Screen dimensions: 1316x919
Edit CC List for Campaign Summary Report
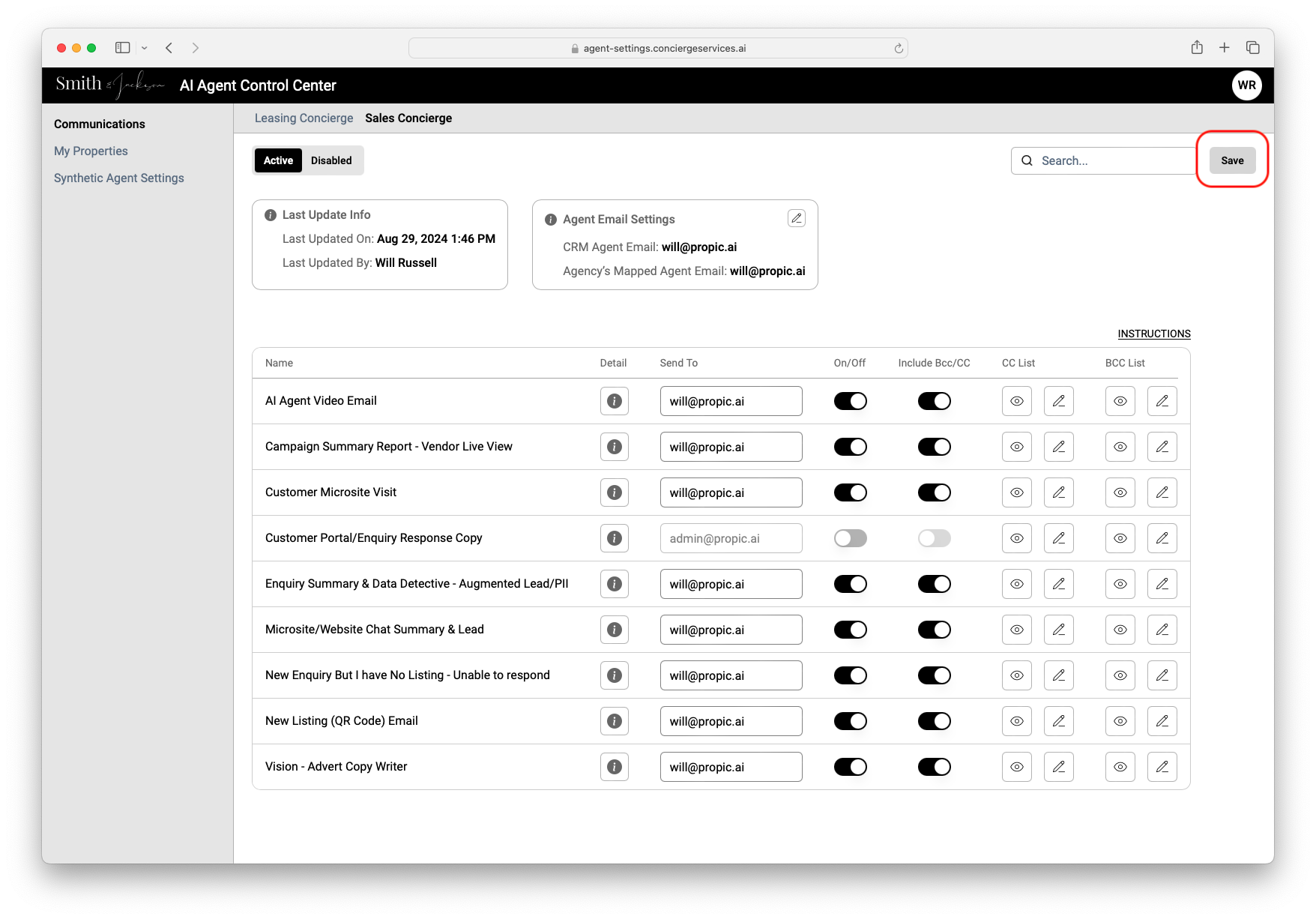coord(1058,447)
